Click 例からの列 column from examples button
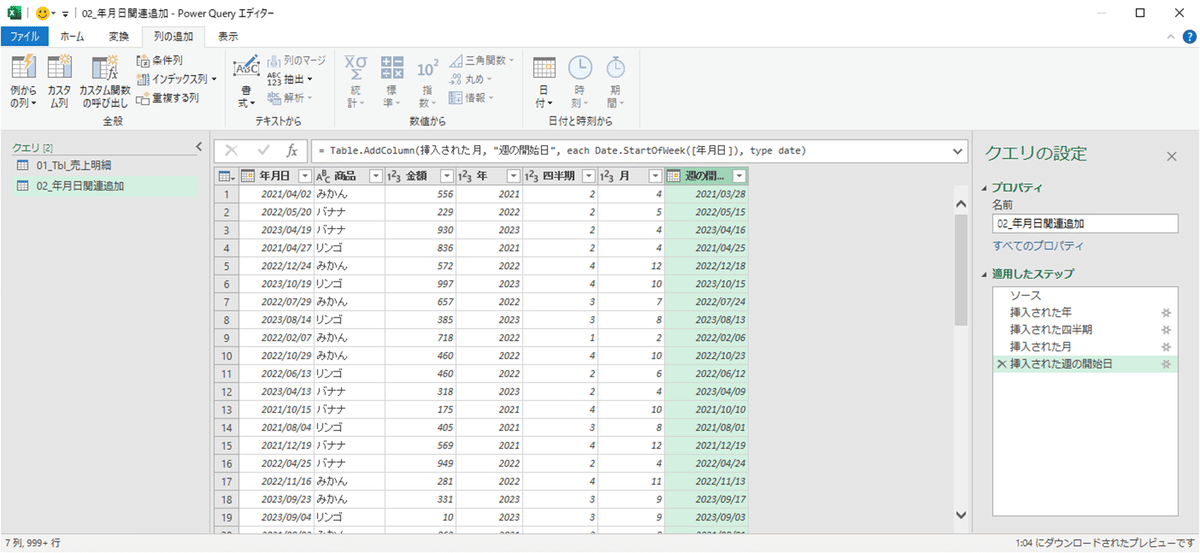The height and width of the screenshot is (553, 1200). click(23, 81)
